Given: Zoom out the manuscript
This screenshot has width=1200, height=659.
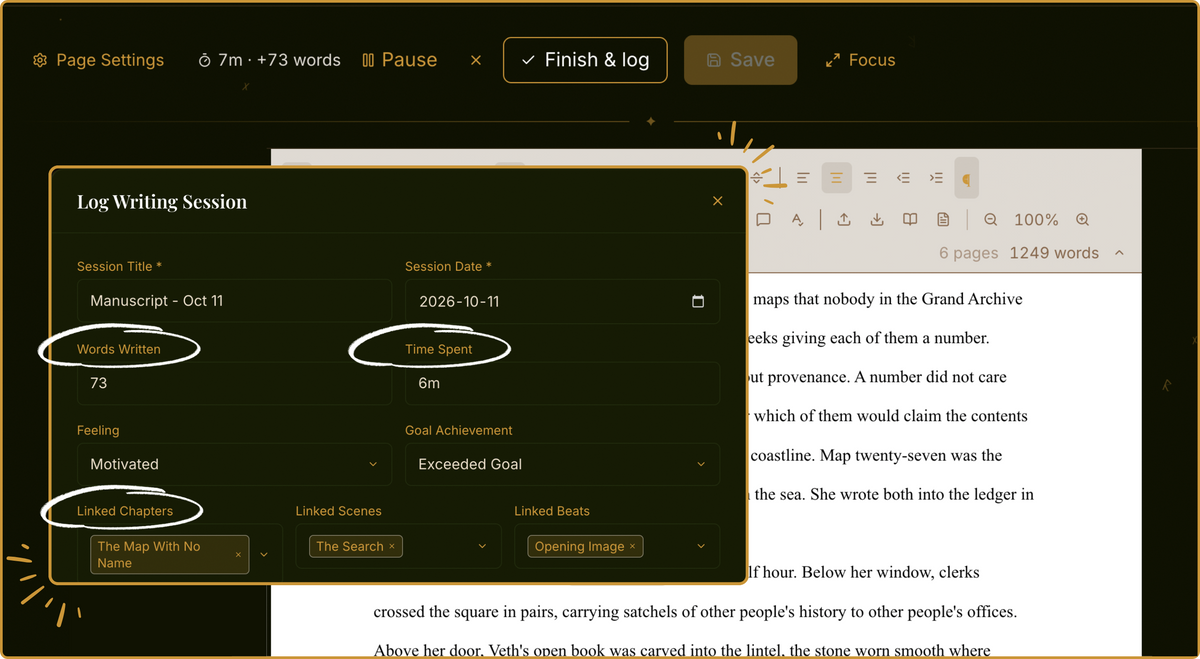Looking at the screenshot, I should tap(990, 219).
